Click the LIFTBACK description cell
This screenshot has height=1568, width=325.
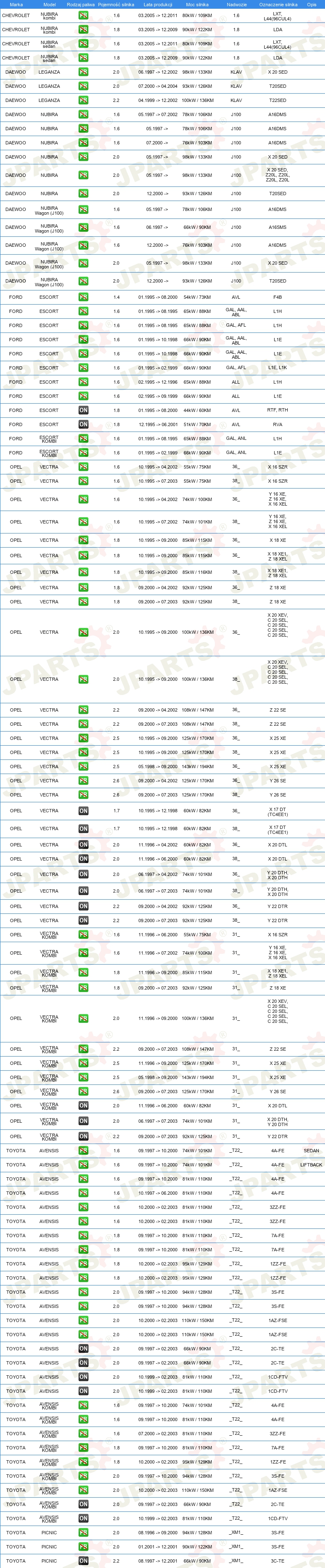click(311, 1164)
